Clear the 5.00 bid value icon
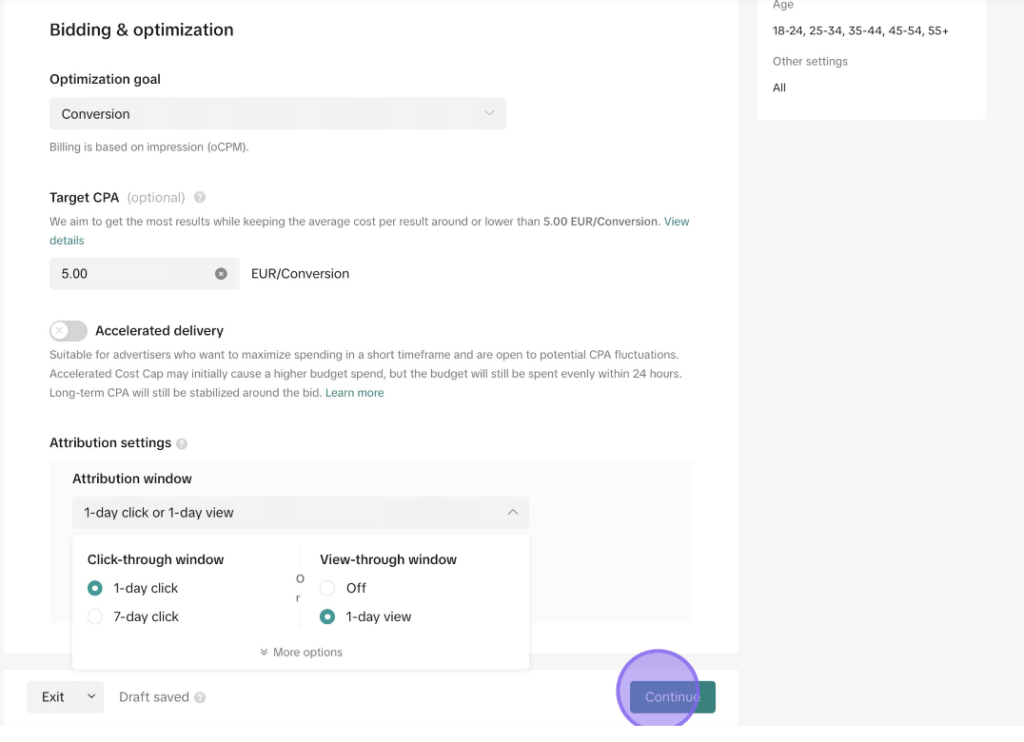 (x=221, y=274)
